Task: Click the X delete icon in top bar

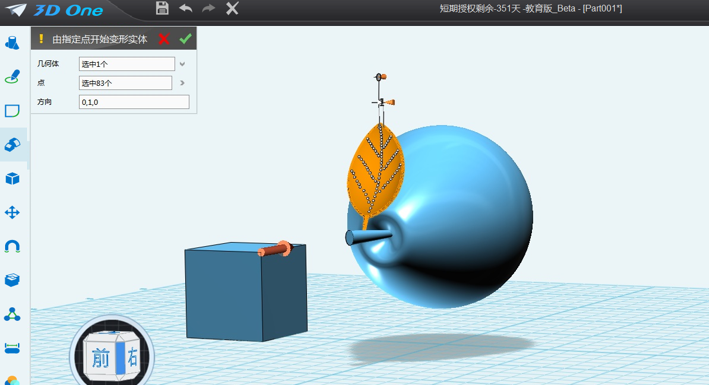Action: click(232, 8)
